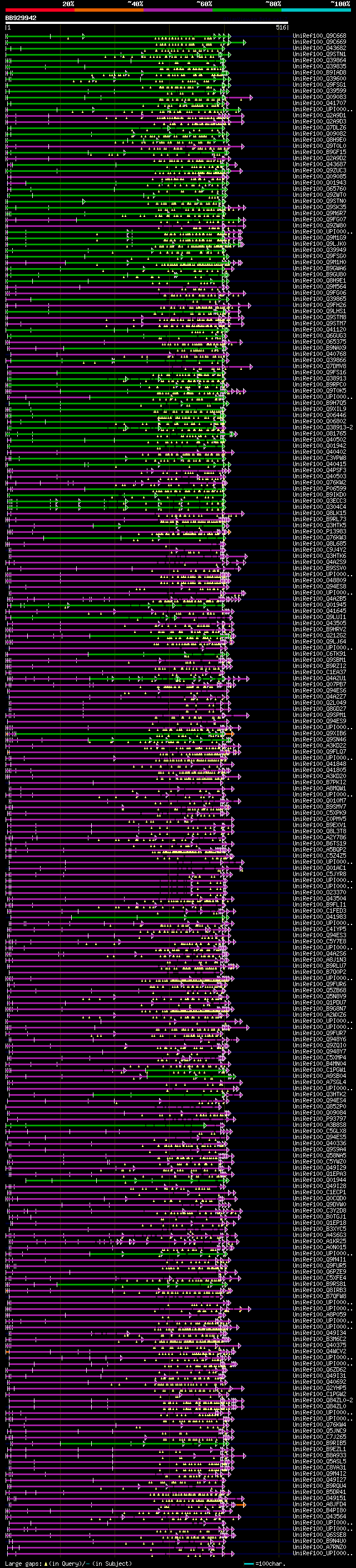Screen dimensions: 356x1568
Task: Click the 516 query end position label
Action: point(280,27)
